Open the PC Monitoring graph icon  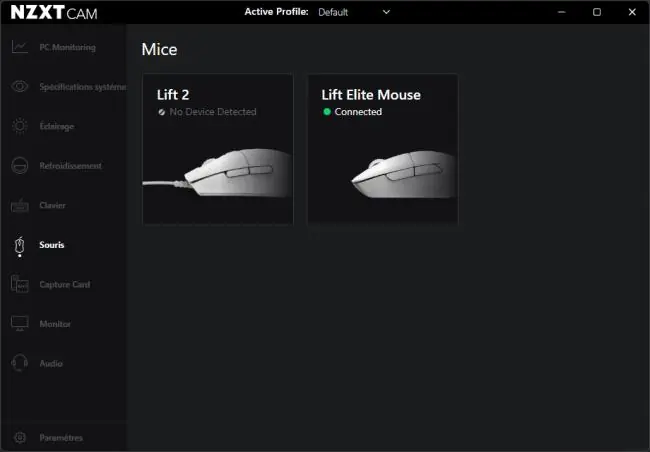pos(19,47)
